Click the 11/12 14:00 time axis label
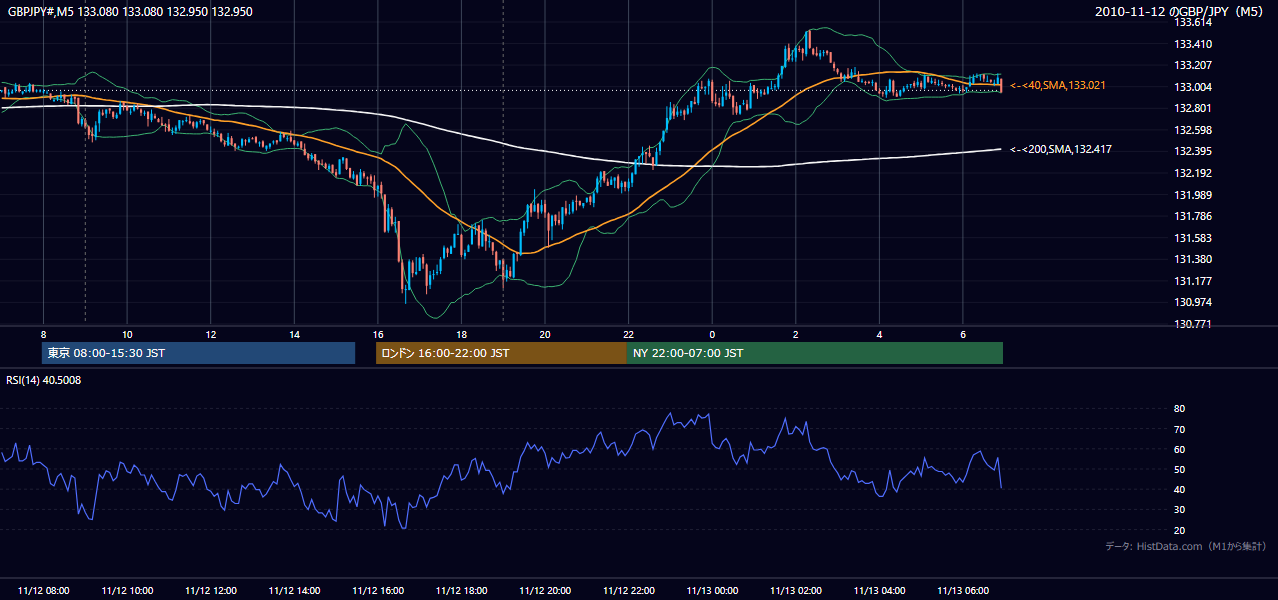1278x600 pixels. point(295,591)
